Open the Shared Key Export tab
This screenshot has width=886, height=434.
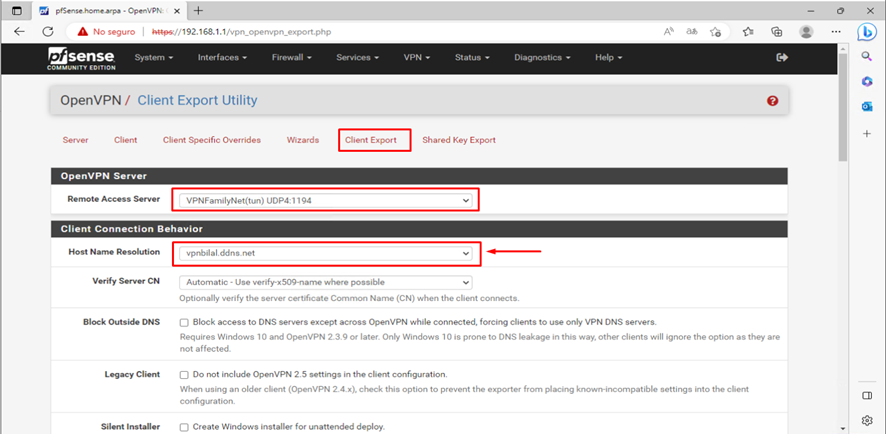click(459, 140)
